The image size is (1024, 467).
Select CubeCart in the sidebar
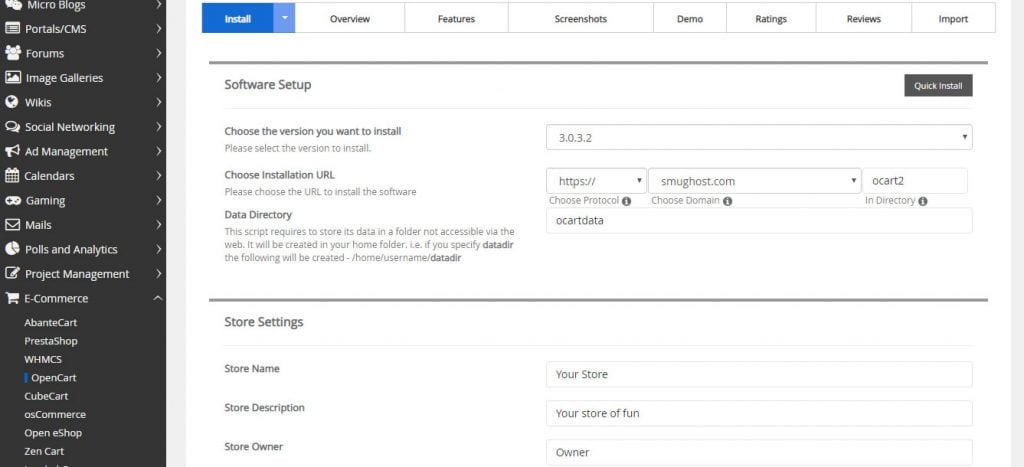point(46,396)
